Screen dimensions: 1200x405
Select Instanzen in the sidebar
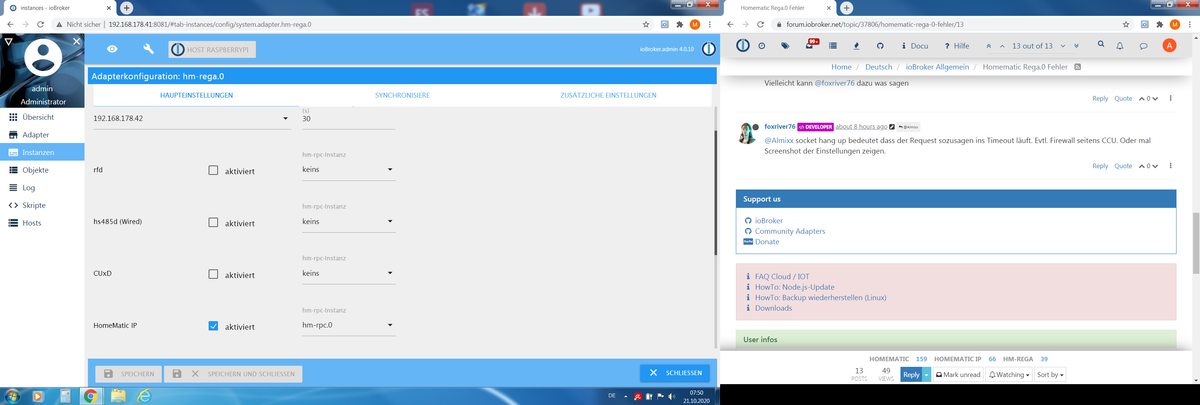[x=43, y=152]
